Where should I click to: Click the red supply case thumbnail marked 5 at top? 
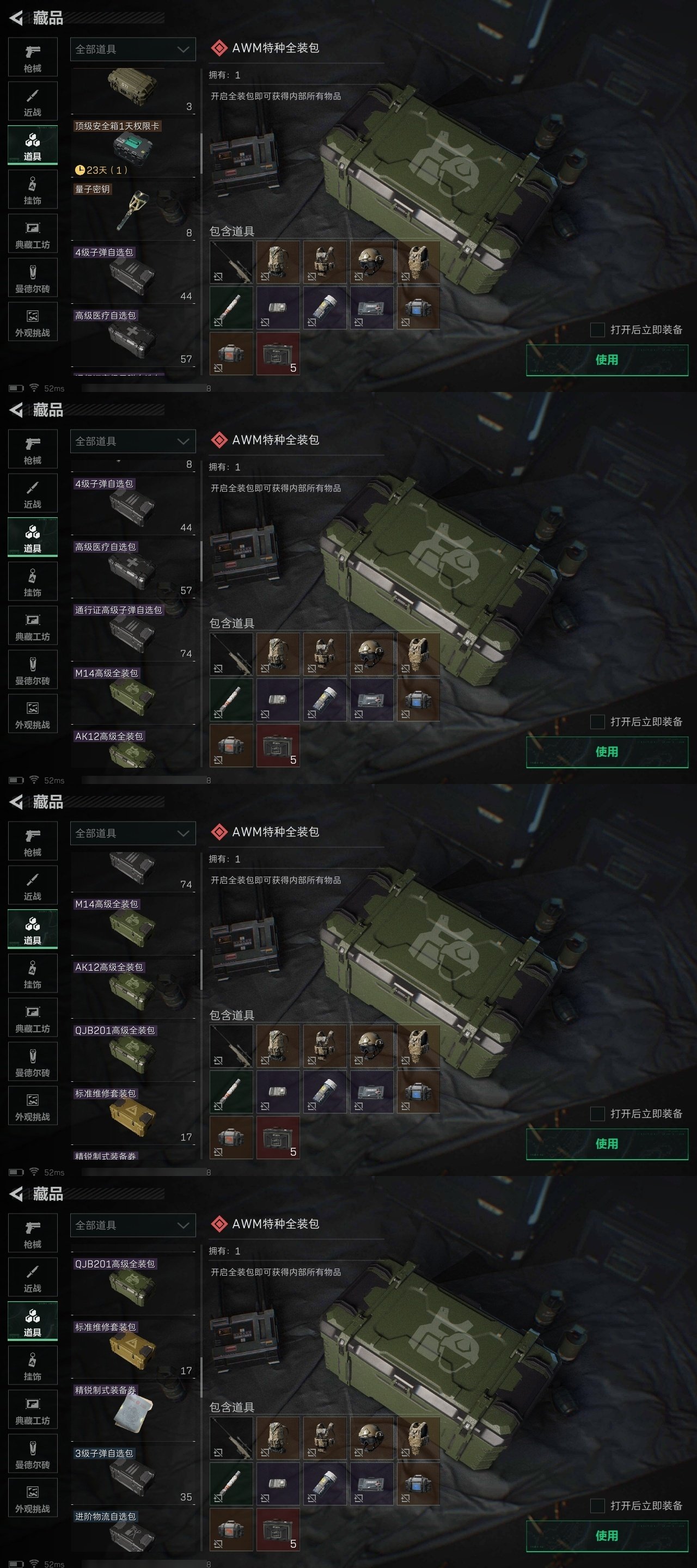[x=278, y=353]
